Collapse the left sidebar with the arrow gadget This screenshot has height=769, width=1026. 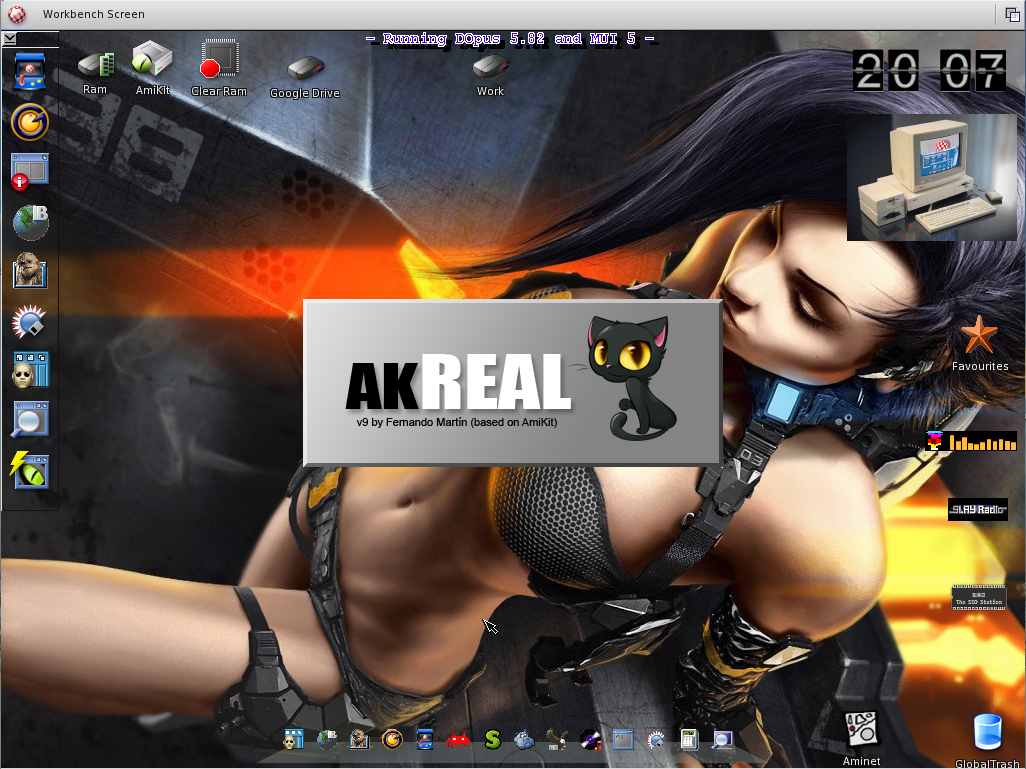(9, 39)
